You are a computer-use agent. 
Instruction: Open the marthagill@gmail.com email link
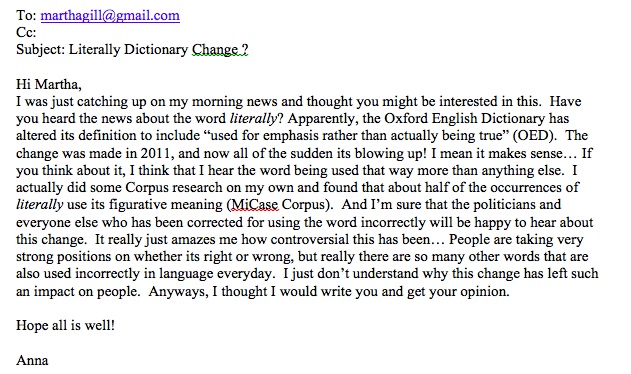click(x=110, y=15)
